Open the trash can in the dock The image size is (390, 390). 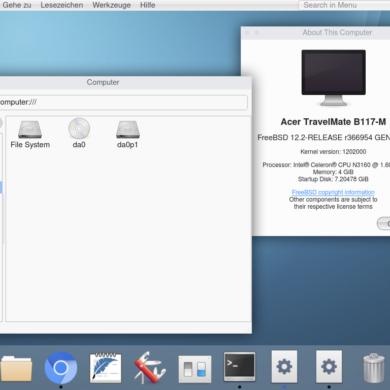click(x=374, y=368)
